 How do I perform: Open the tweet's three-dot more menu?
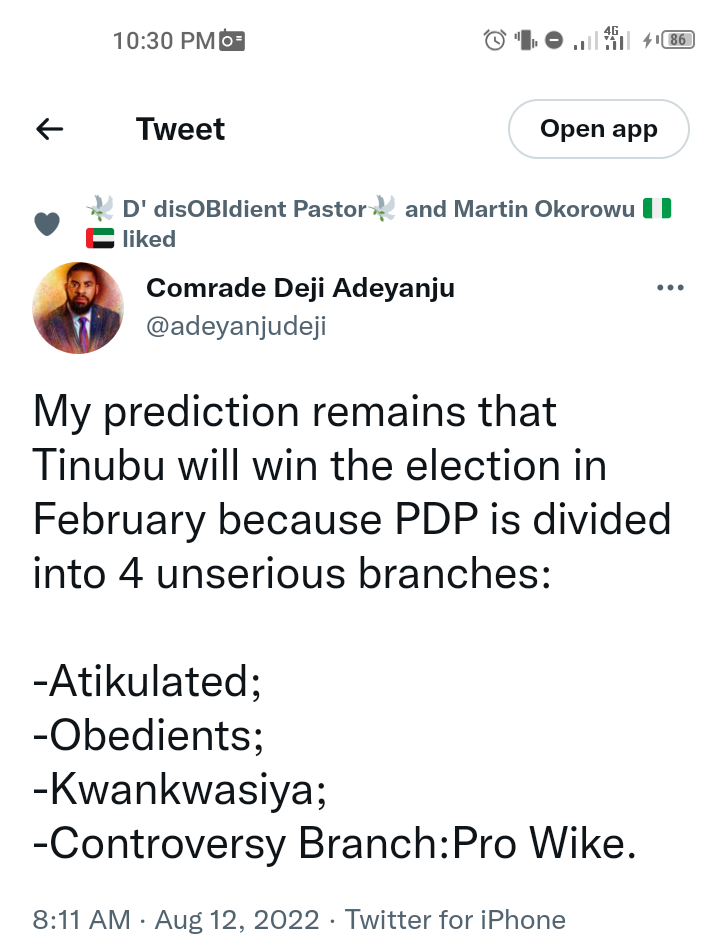point(668,288)
